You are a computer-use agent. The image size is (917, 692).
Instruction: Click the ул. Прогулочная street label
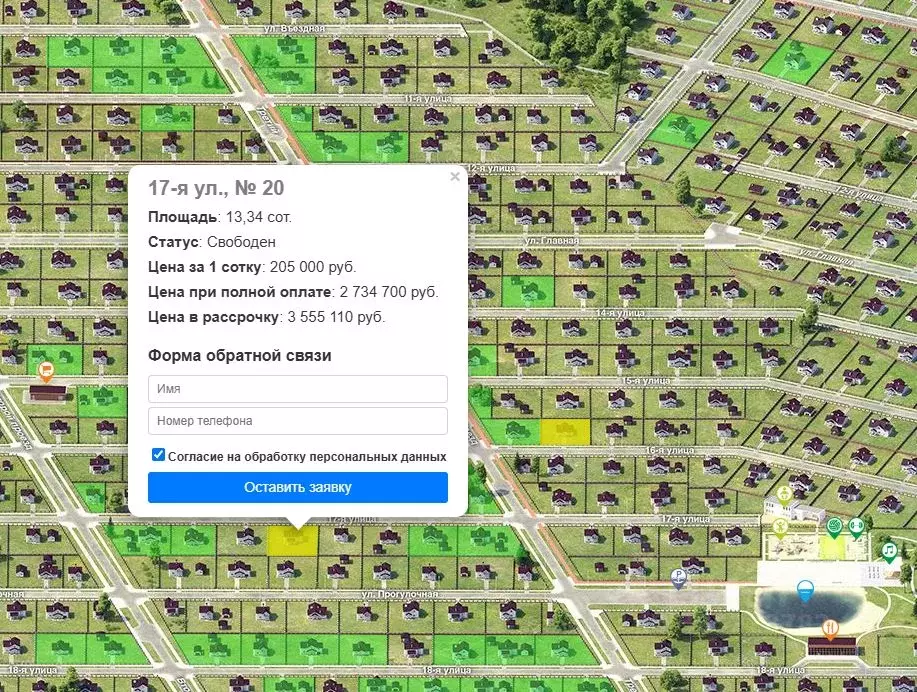point(399,594)
